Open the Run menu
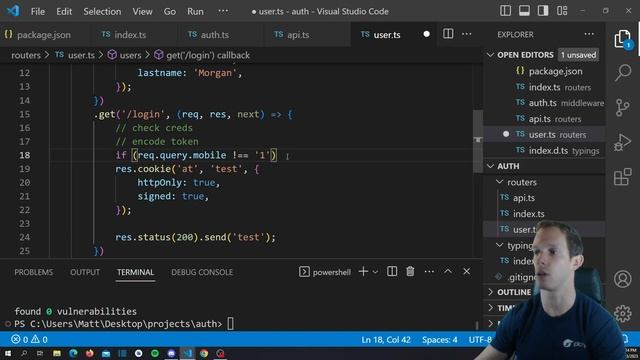Screen dimensions: 640x360 [195, 11]
